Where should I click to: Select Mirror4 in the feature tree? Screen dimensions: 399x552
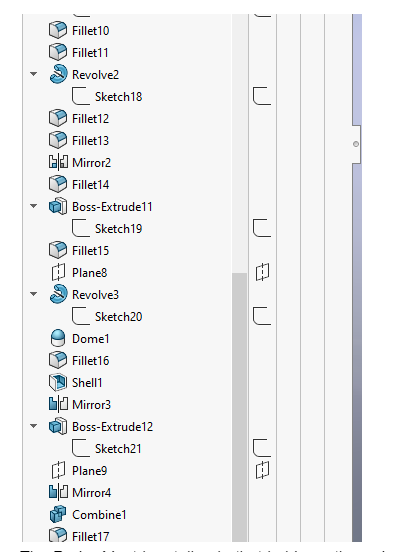pyautogui.click(x=92, y=493)
